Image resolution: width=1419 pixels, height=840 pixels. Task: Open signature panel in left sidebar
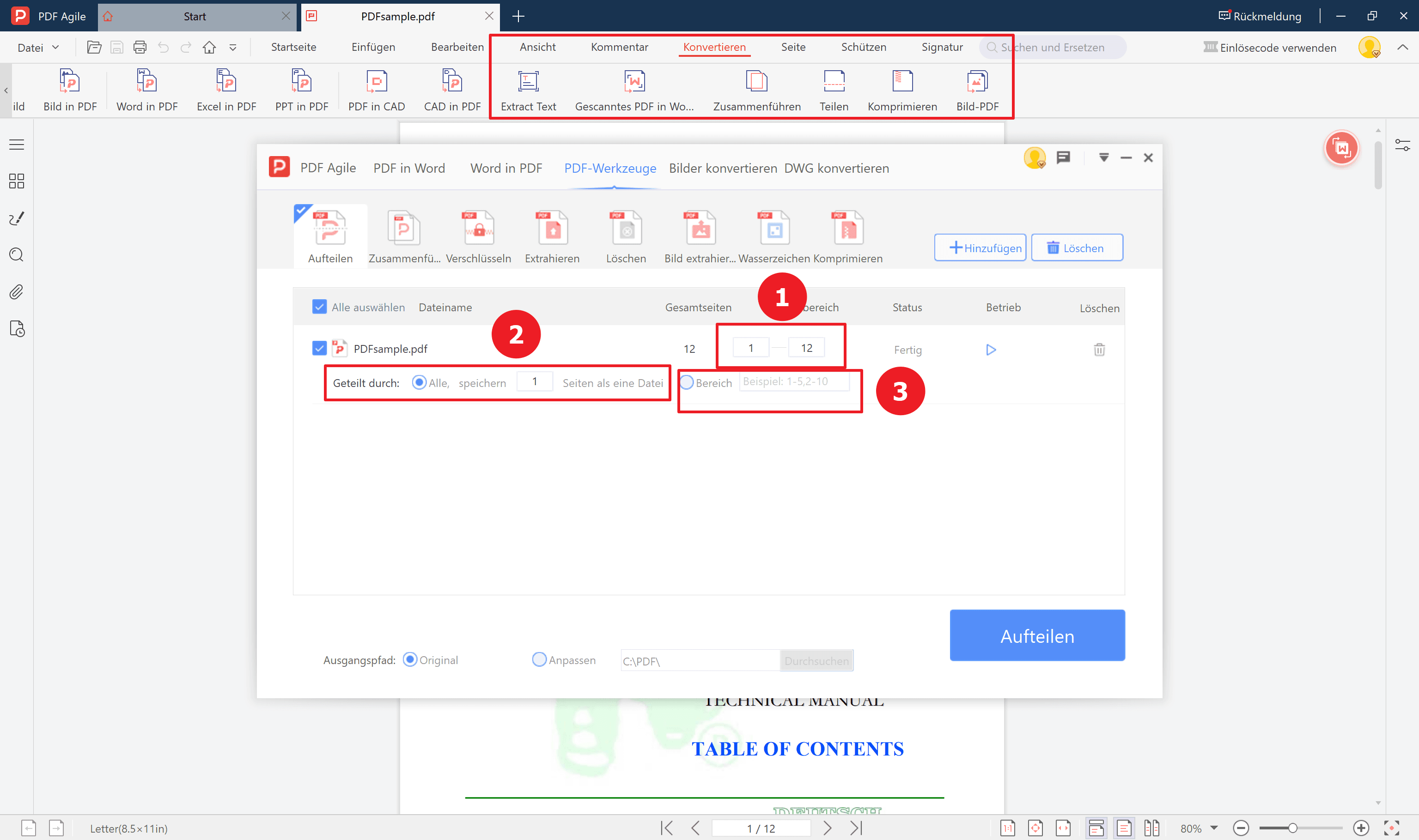tap(17, 218)
